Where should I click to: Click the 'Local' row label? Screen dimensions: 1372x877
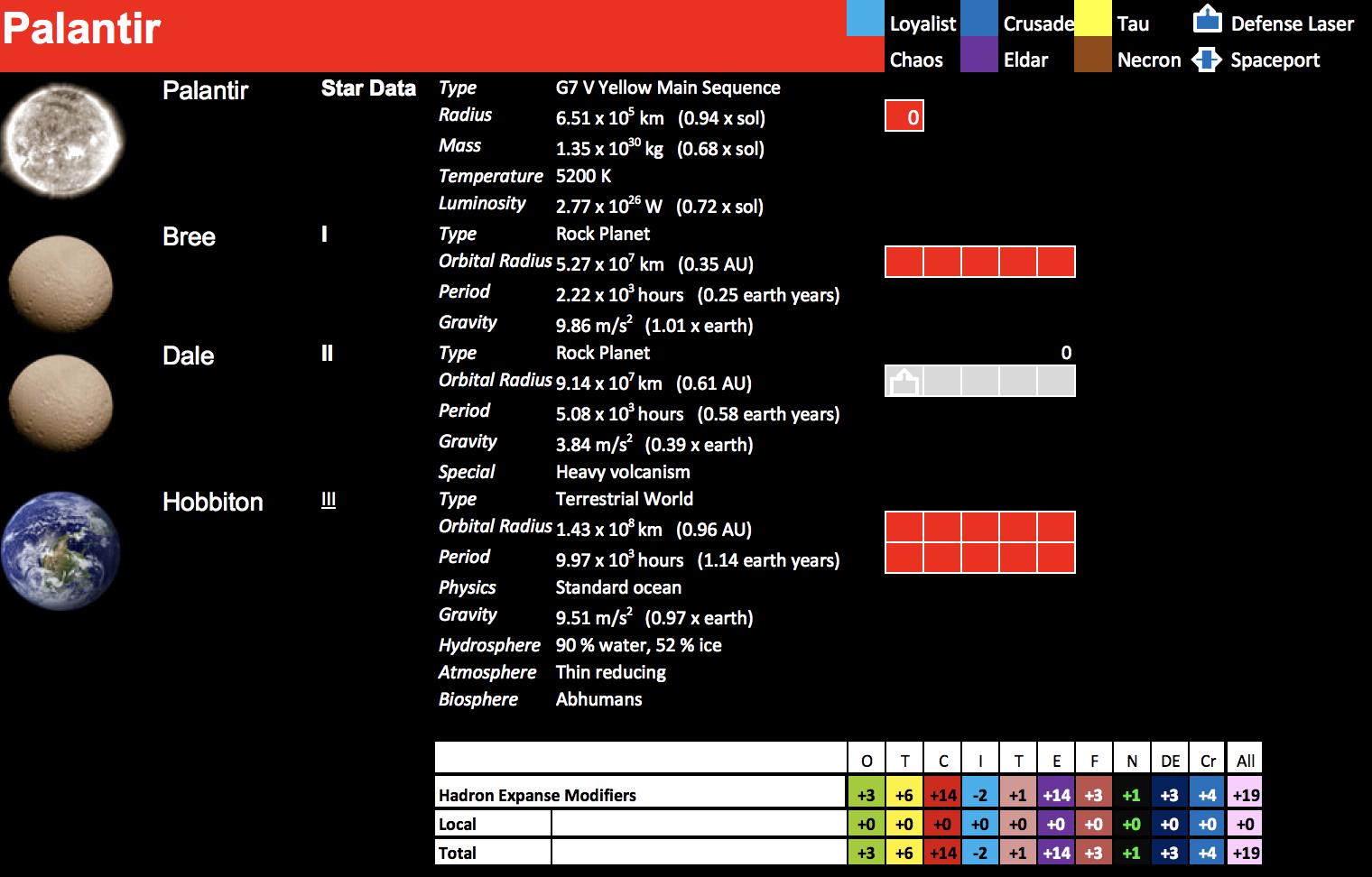(x=457, y=824)
